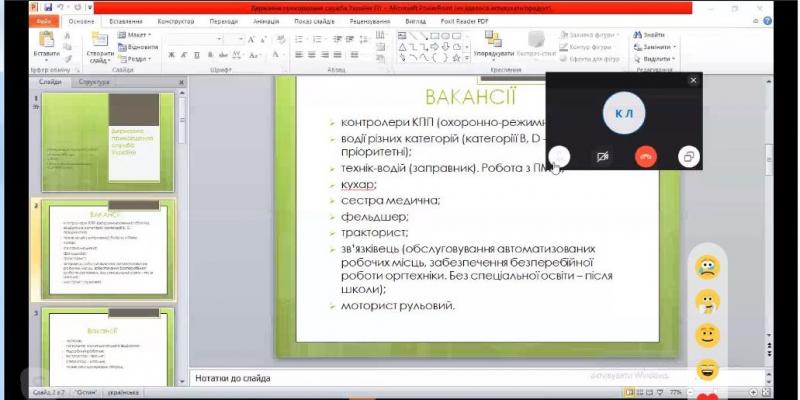This screenshot has width=800, height=400.
Task: Toggle italic text formatting
Action: (182, 55)
